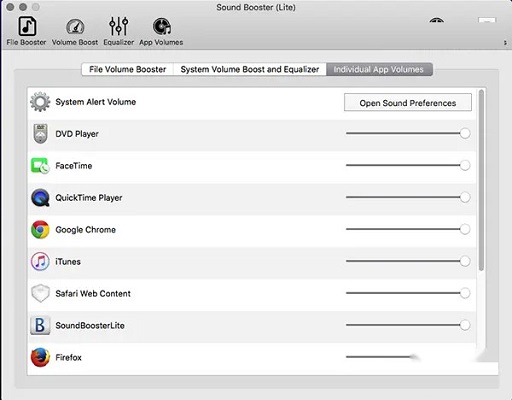Click the DVD Player app icon
The width and height of the screenshot is (512, 400).
point(40,134)
